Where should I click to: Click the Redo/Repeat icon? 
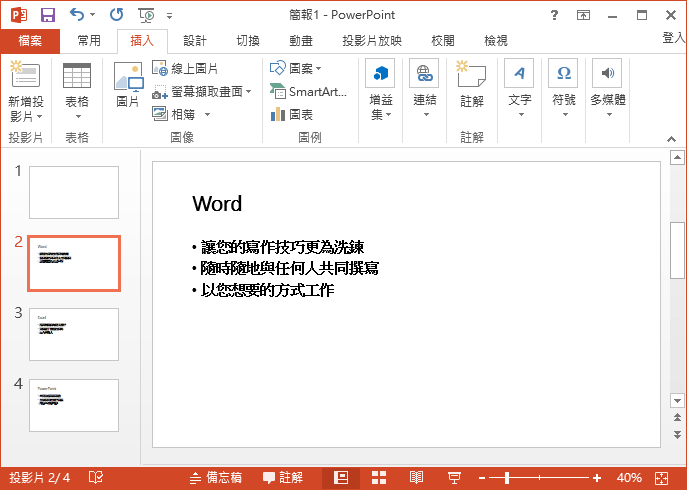click(x=117, y=15)
